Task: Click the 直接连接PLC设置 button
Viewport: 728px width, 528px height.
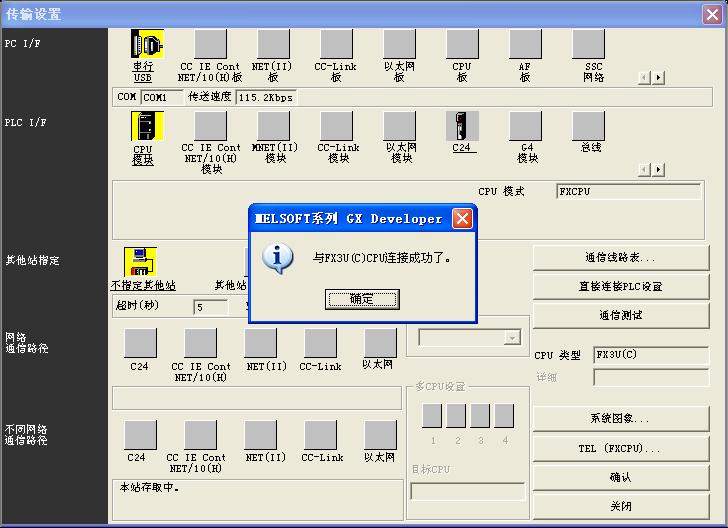Action: click(x=620, y=286)
